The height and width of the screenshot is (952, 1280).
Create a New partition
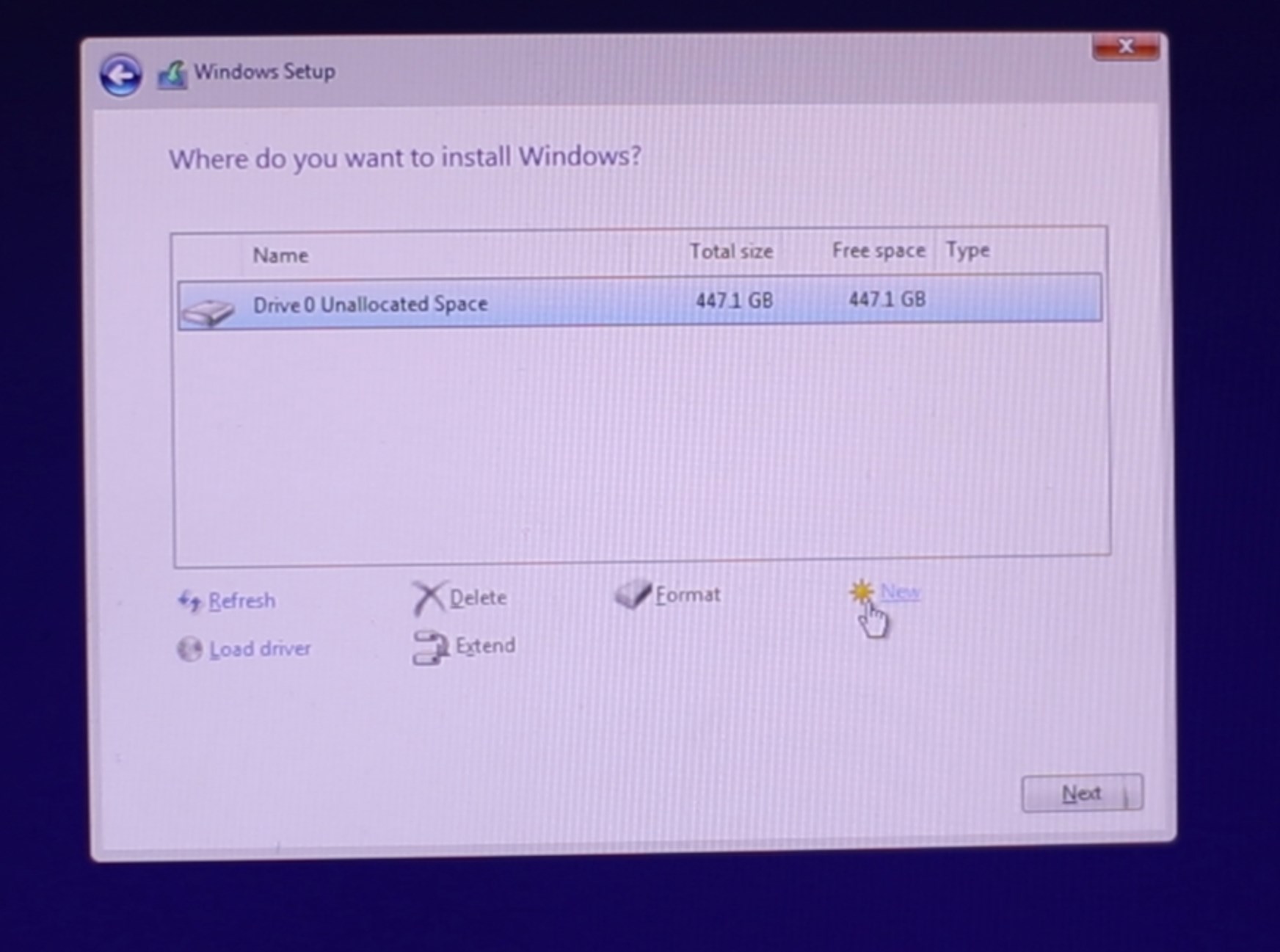pos(900,591)
